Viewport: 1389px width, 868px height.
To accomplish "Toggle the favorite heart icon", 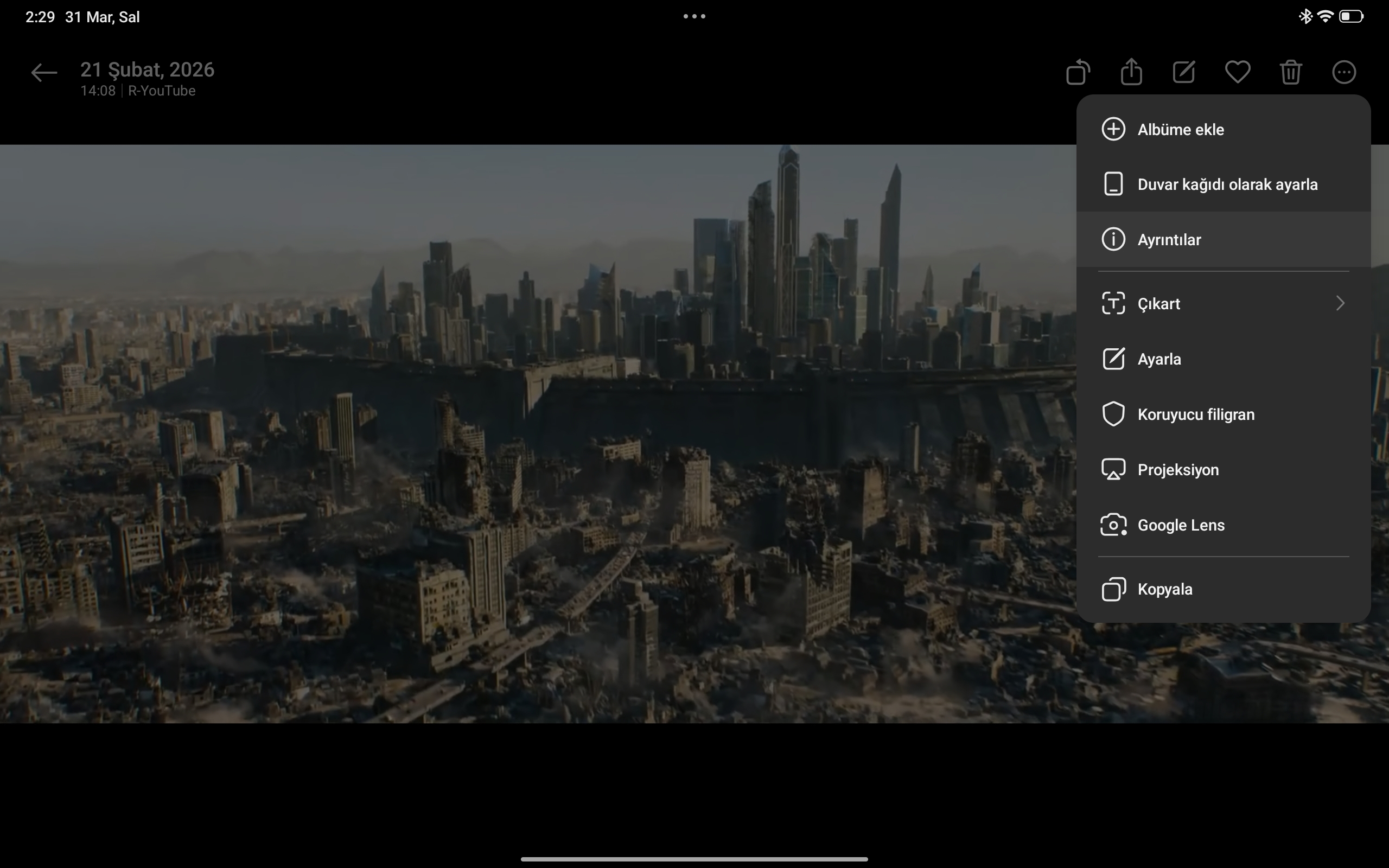I will pos(1238,72).
